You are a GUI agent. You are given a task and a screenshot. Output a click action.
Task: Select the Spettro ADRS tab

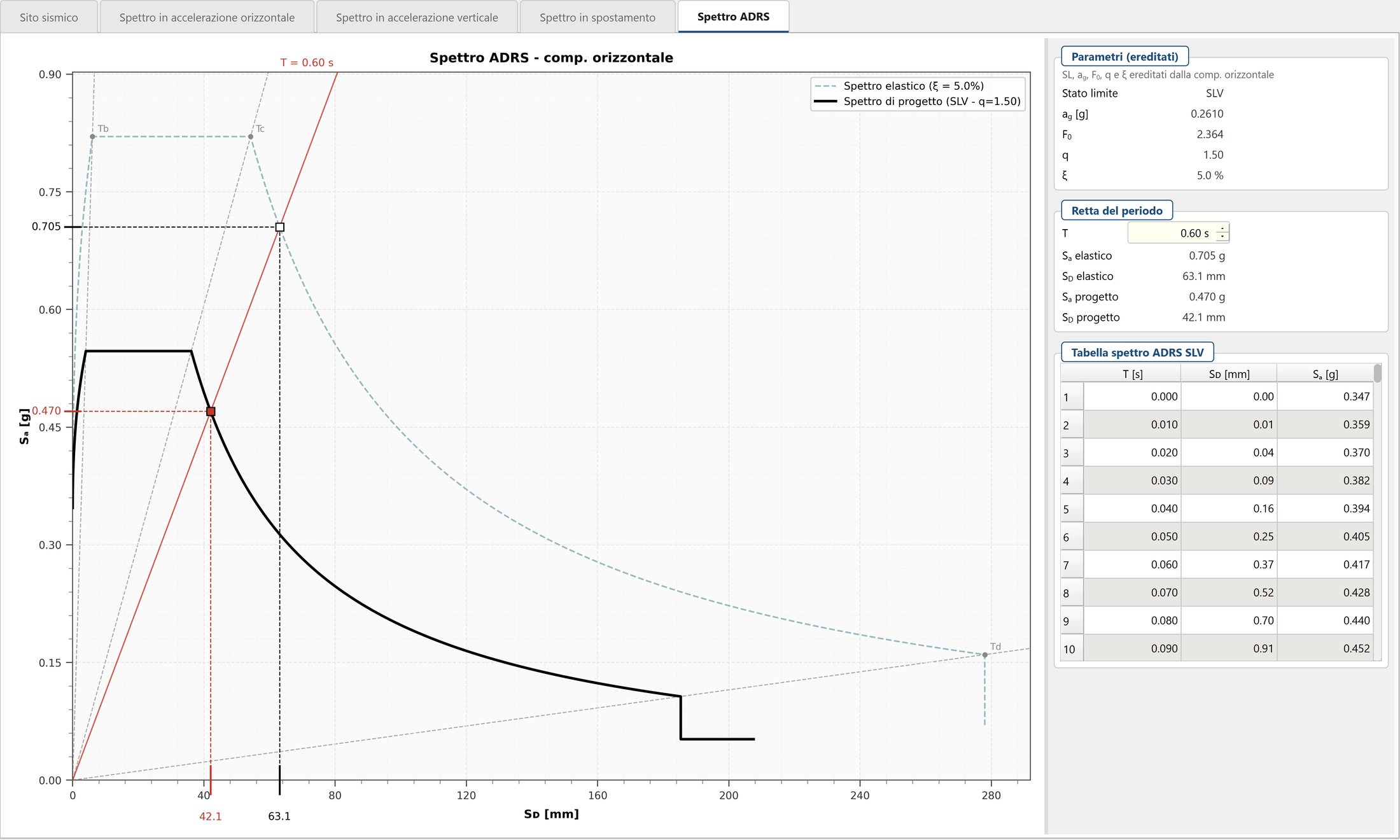point(733,17)
